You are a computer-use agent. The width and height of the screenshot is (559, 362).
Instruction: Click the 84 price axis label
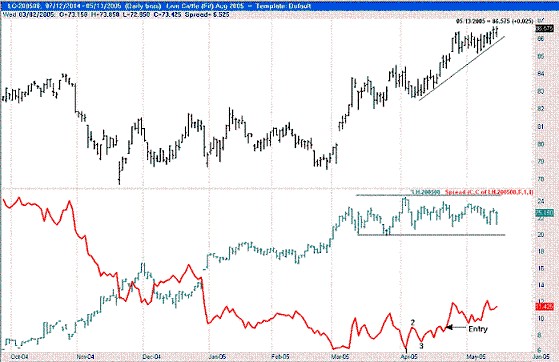[x=540, y=74]
